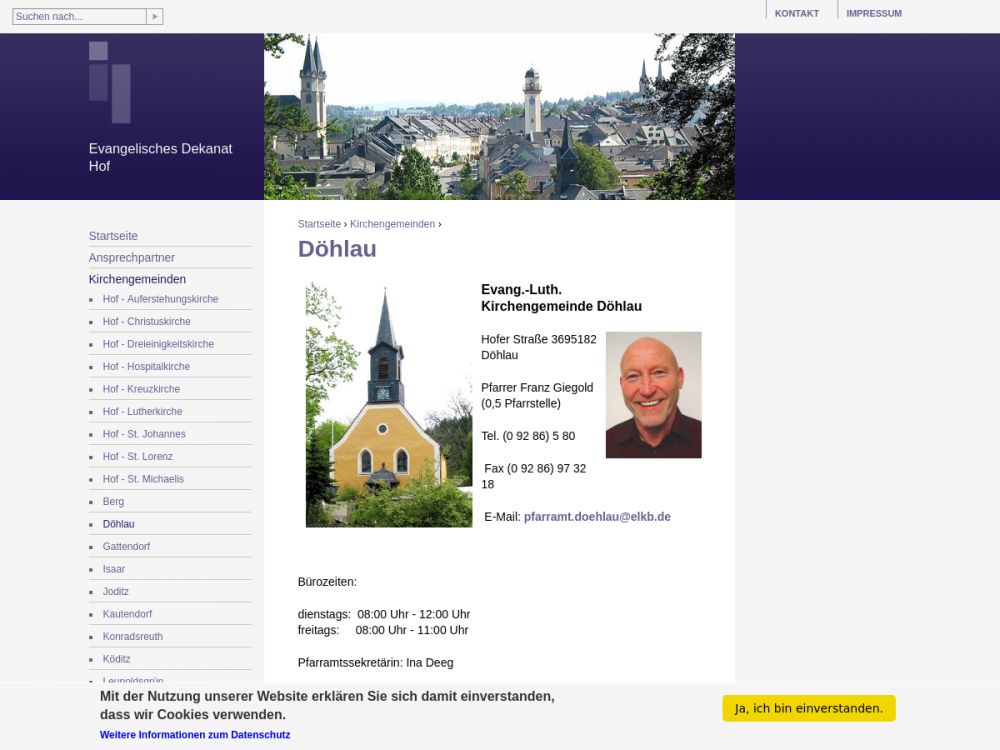1000x750 pixels.
Task: Go to Startseite in sidebar
Action: [113, 236]
